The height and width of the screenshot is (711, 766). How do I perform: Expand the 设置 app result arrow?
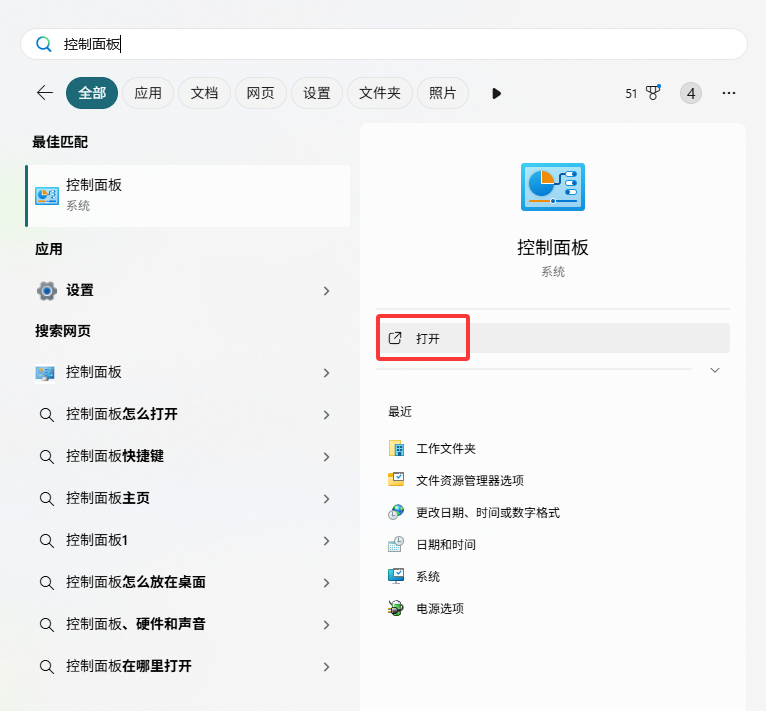coord(326,290)
